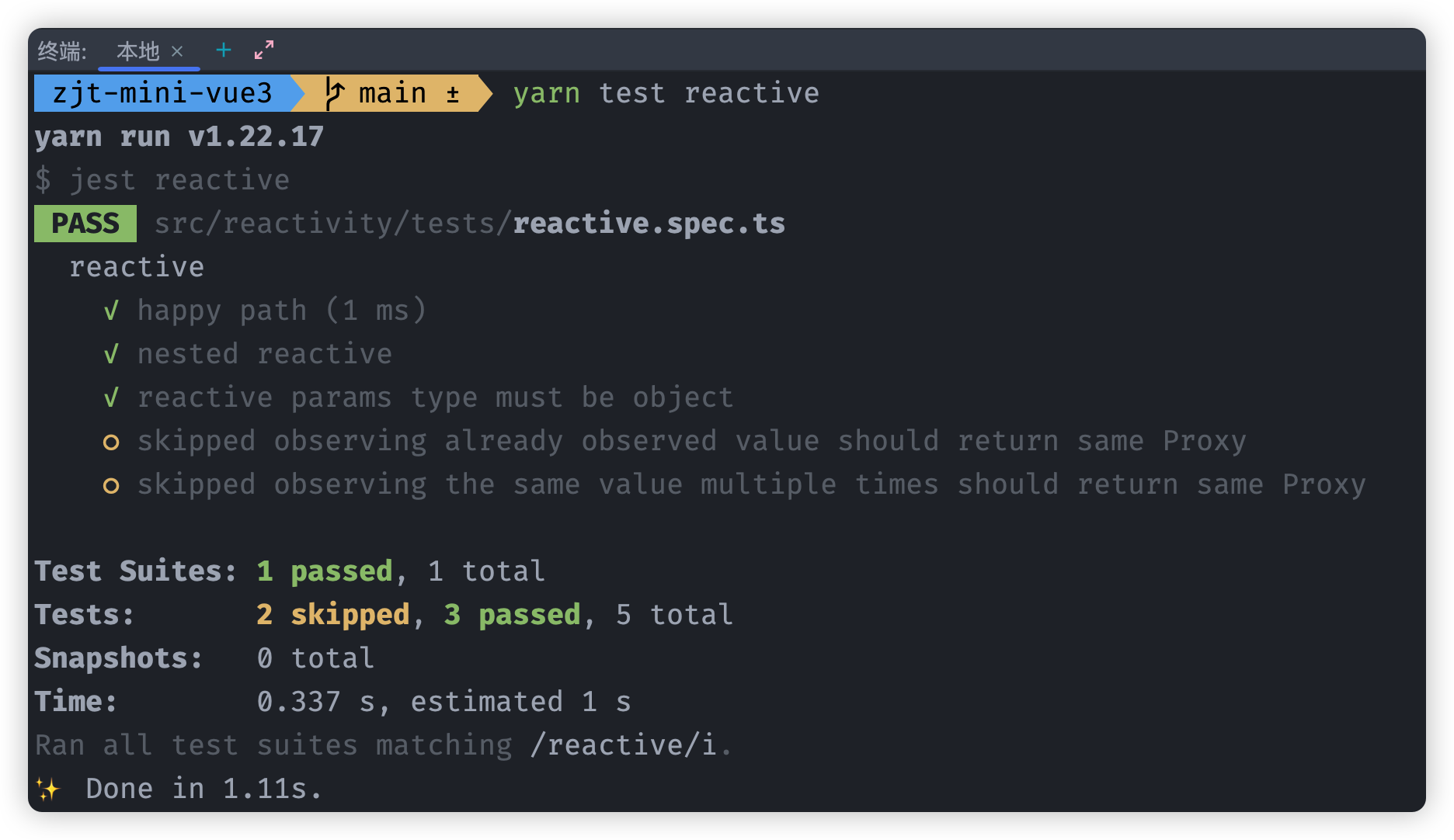Viewport: 1454px width, 840px height.
Task: Click the zjt-mini-vue3 directory prompt segment
Action: [162, 93]
